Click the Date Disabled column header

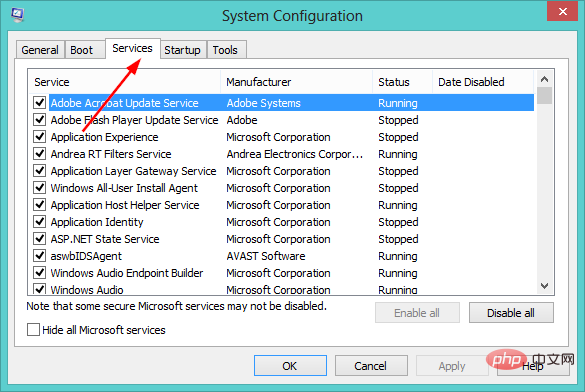tap(483, 82)
